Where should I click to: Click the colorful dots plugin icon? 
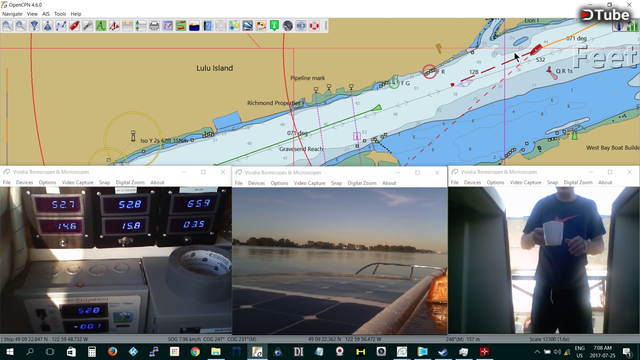tap(234, 26)
